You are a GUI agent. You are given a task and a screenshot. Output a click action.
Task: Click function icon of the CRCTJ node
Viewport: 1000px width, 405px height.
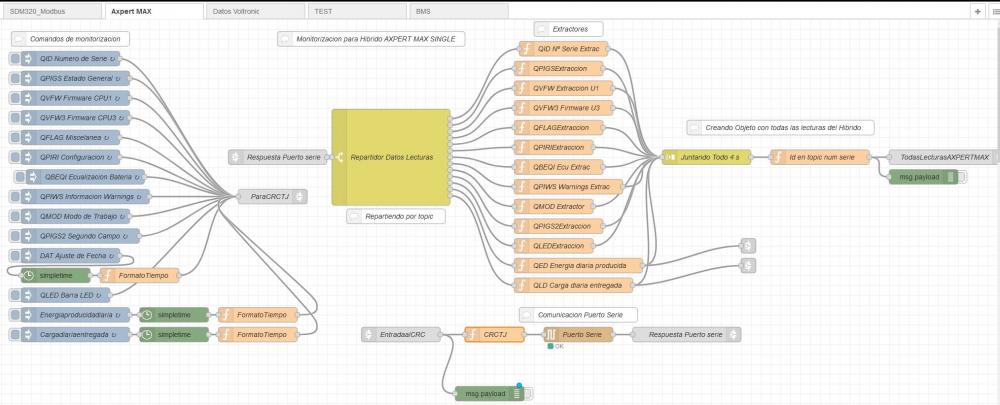pyautogui.click(x=472, y=335)
